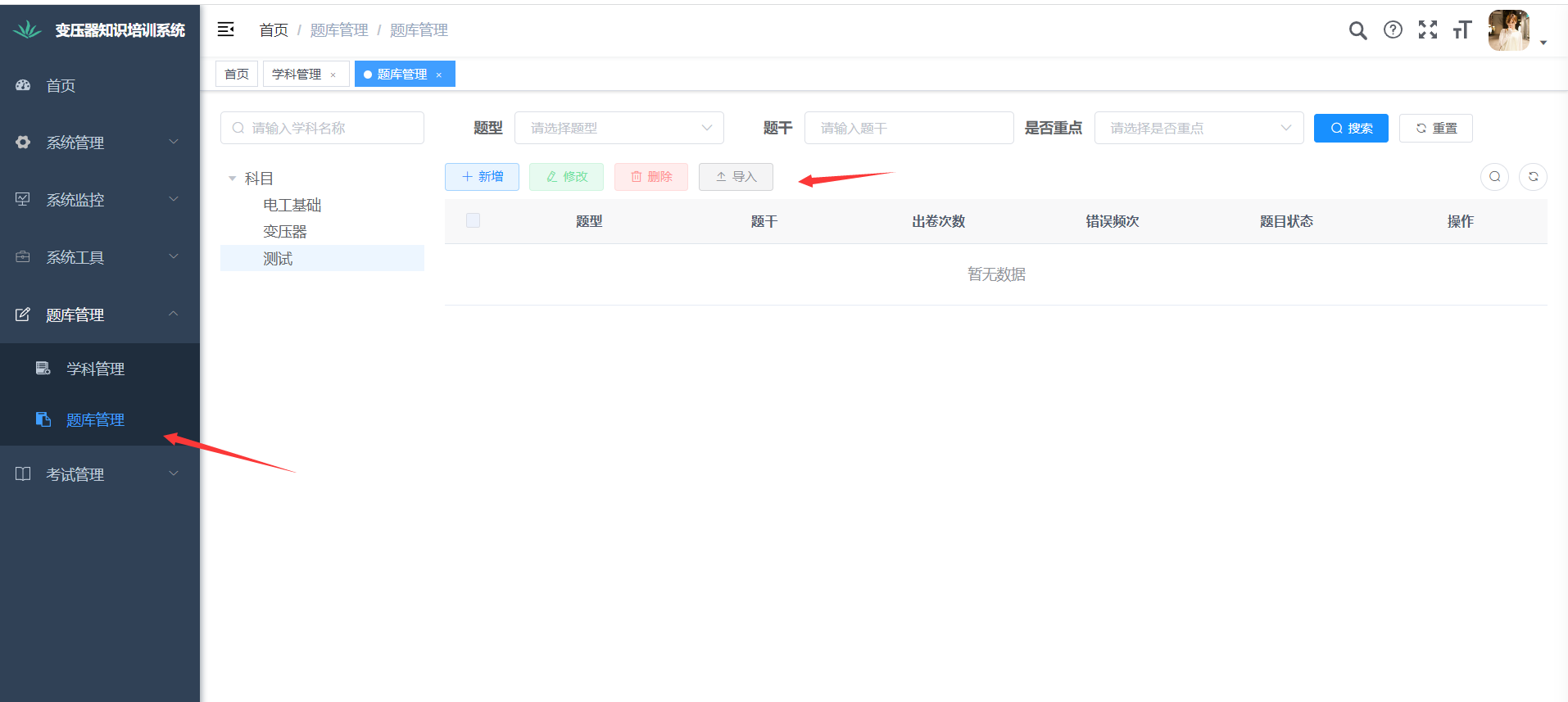The width and height of the screenshot is (1568, 702).
Task: Expand the 系统管理 menu chevron
Action: pyautogui.click(x=174, y=142)
